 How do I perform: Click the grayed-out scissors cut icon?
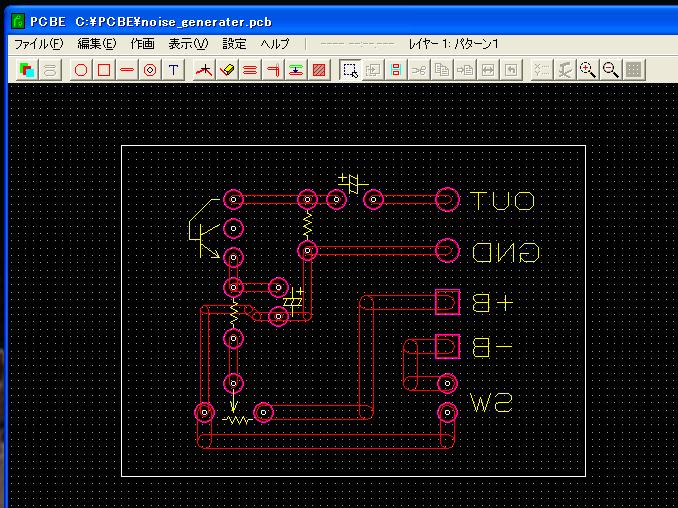pyautogui.click(x=419, y=70)
